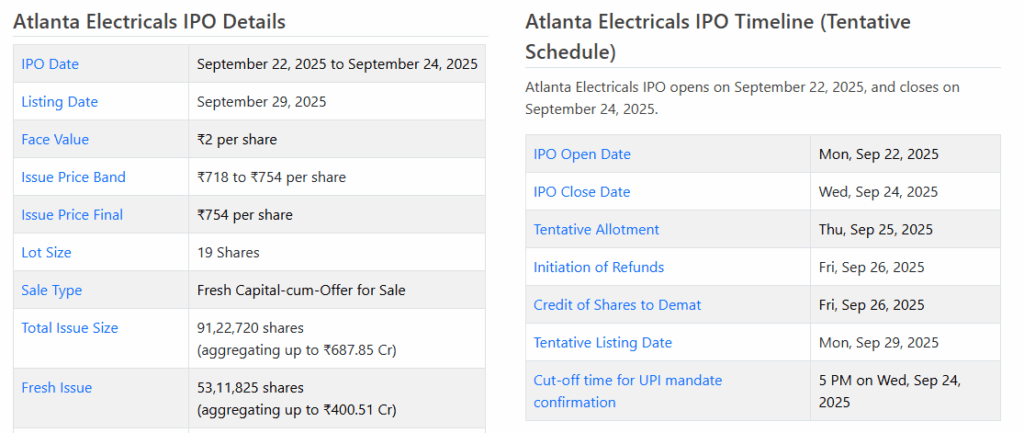Click the Atlanta Electricals IPO Details heading
1024x433 pixels.
click(x=149, y=21)
